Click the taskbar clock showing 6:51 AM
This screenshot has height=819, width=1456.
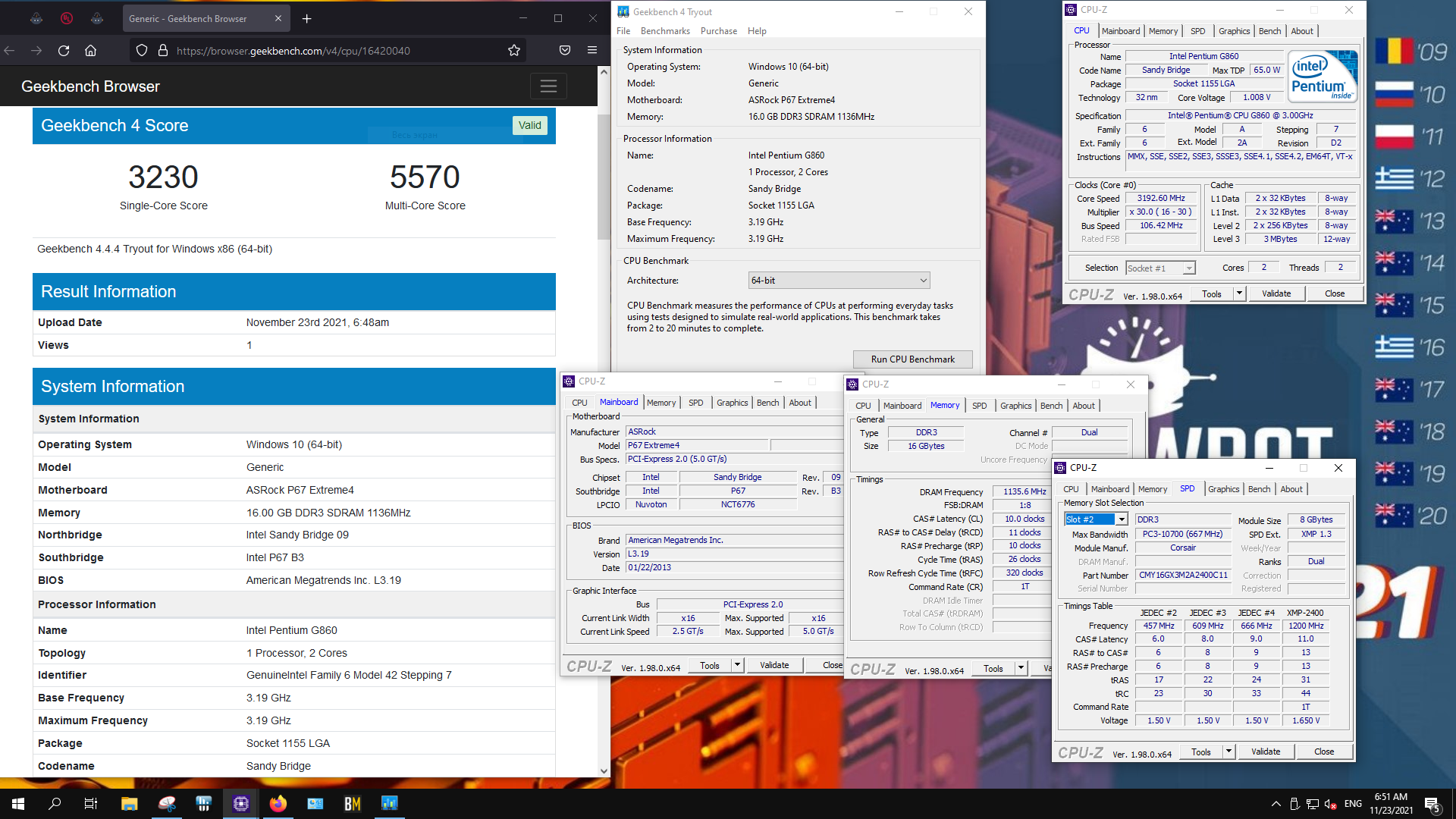[1392, 804]
